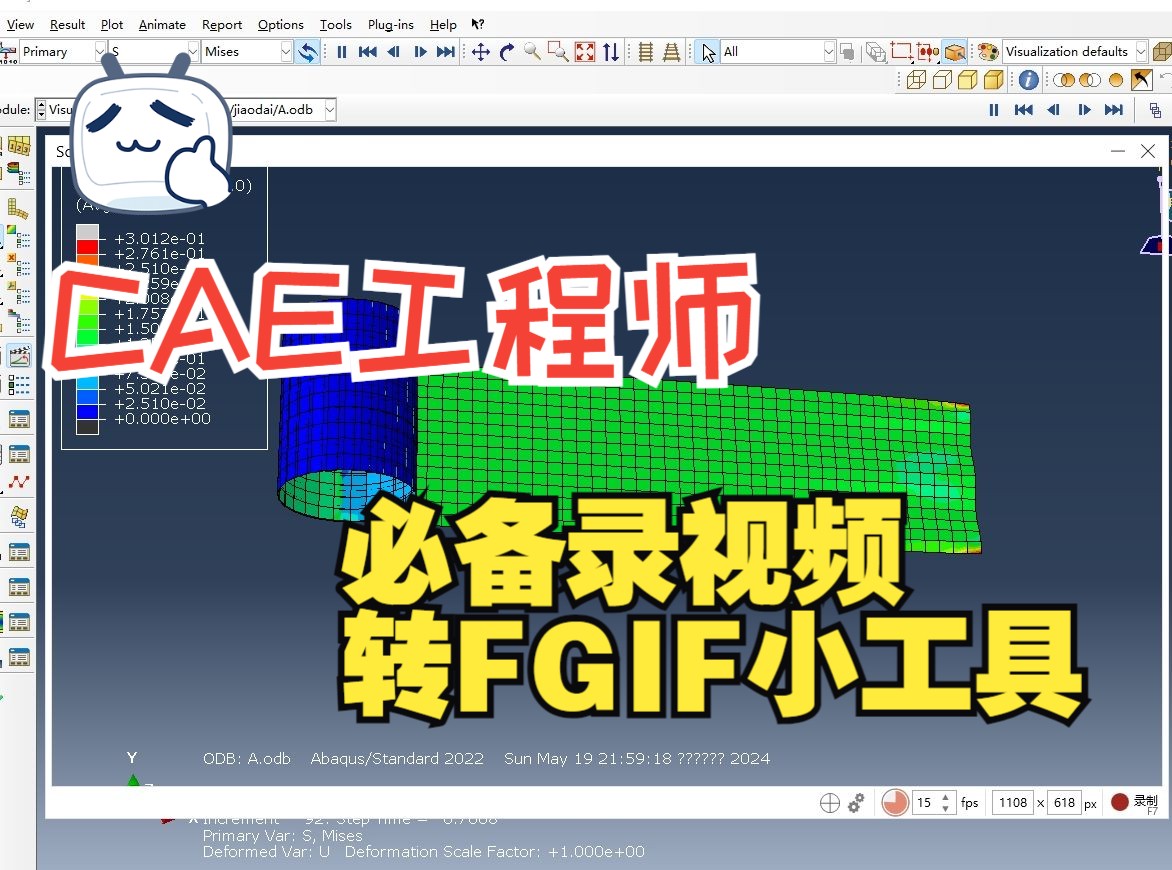Open the Tools menu
Viewport: 1172px width, 870px height.
[x=336, y=25]
